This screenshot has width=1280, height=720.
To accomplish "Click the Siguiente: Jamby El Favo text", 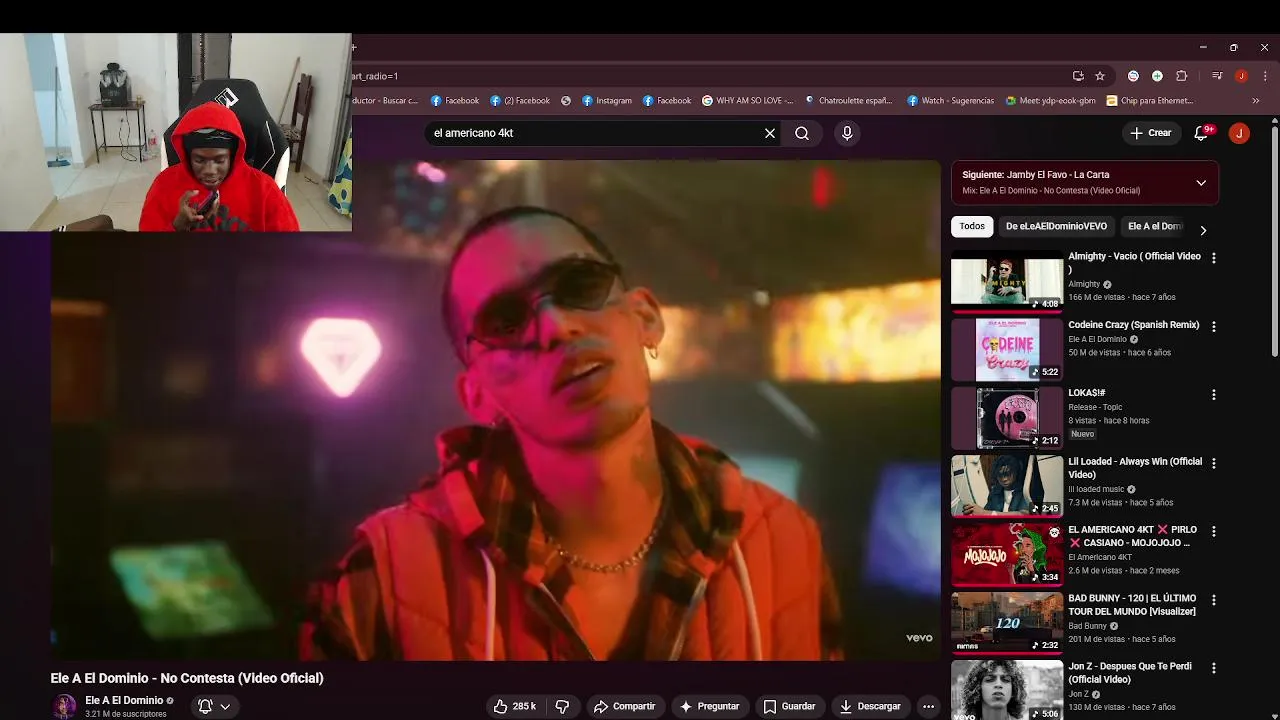I will [x=1035, y=175].
